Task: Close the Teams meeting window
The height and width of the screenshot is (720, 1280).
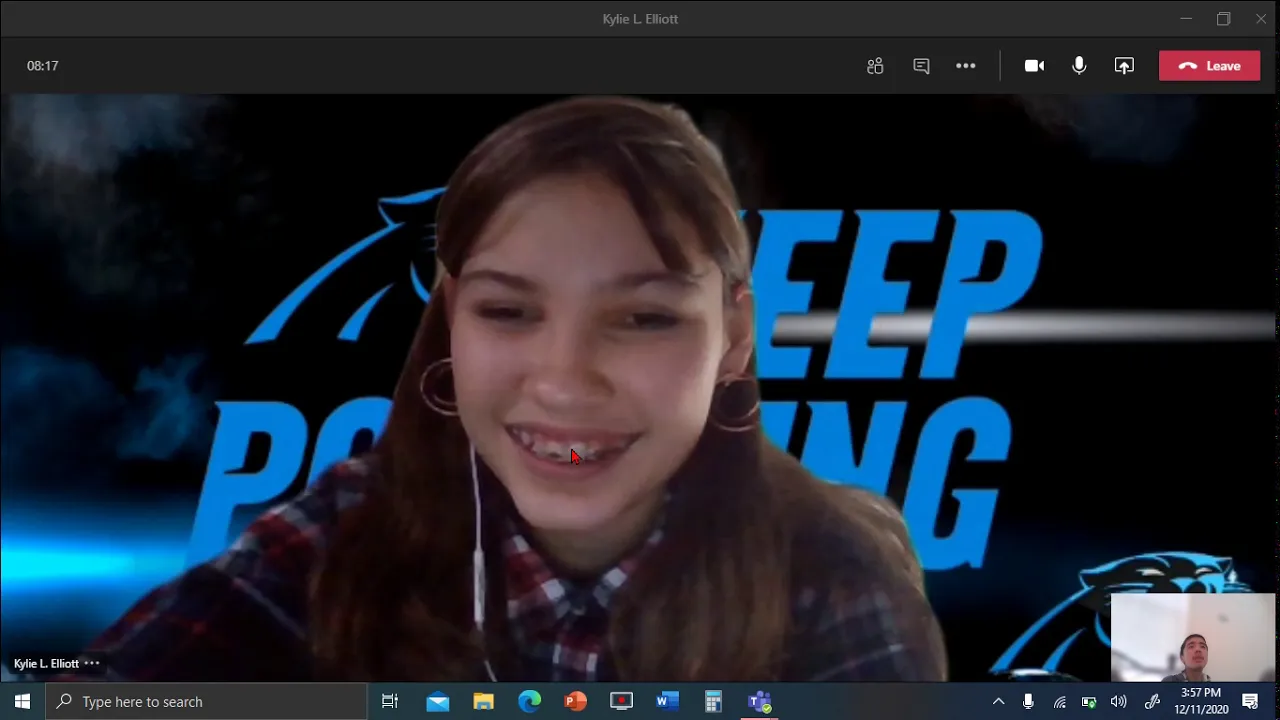Action: [x=1261, y=18]
